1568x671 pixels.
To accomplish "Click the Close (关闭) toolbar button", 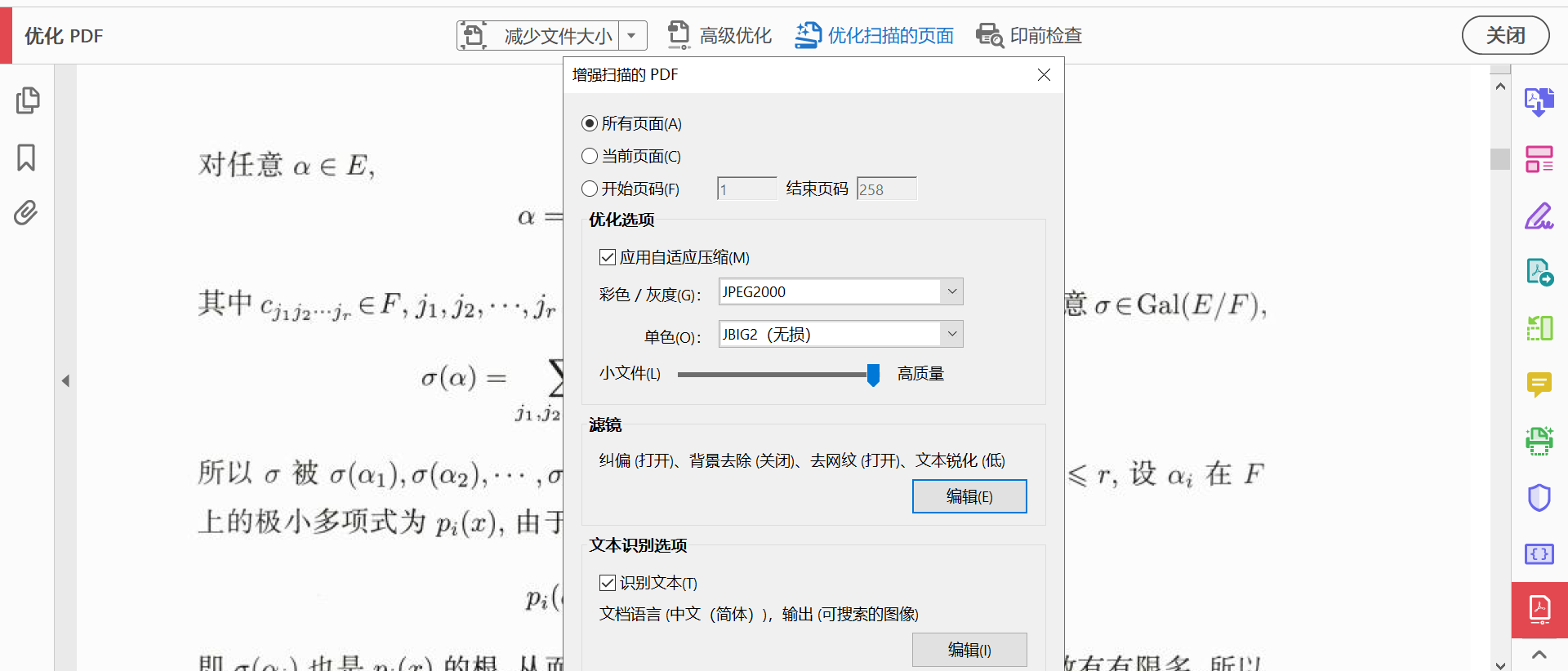I will (x=1505, y=35).
